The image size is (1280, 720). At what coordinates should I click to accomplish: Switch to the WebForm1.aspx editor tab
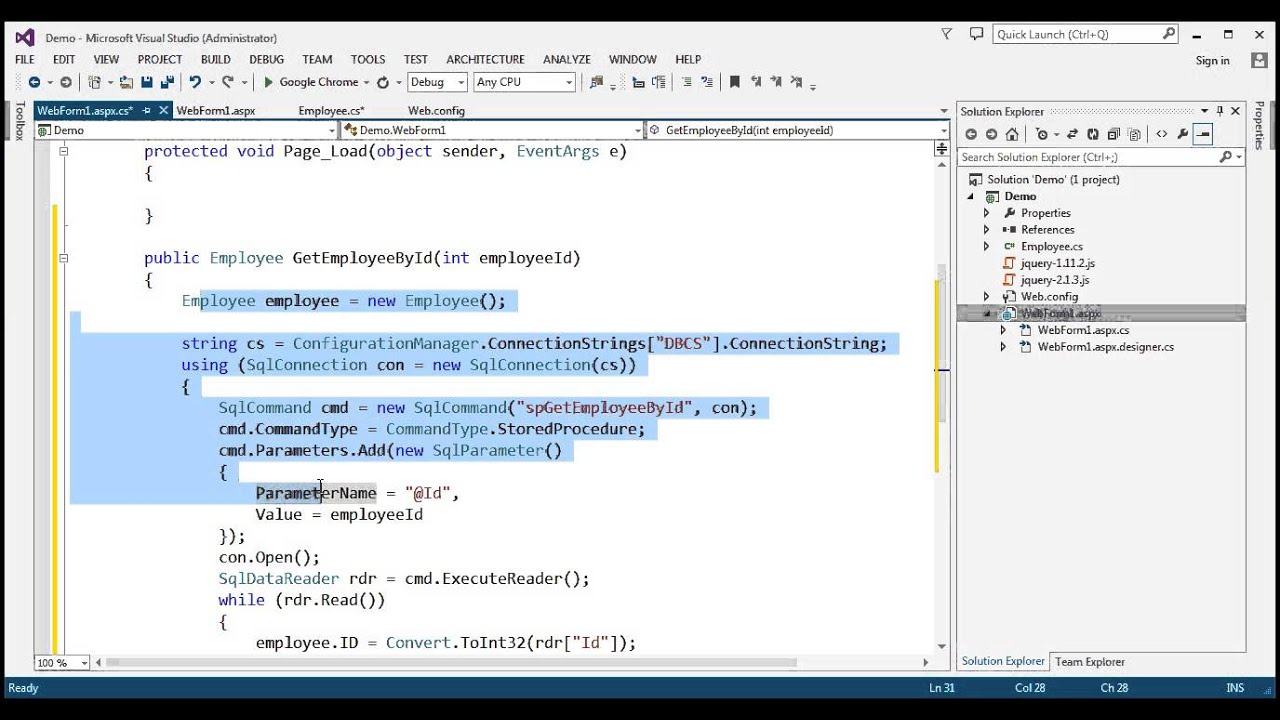(x=216, y=111)
